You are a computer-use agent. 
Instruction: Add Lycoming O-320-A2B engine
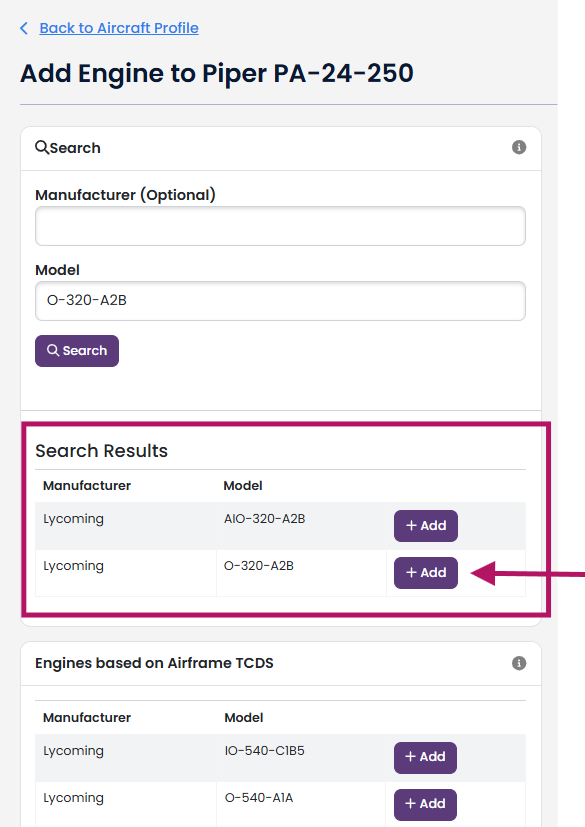click(426, 573)
